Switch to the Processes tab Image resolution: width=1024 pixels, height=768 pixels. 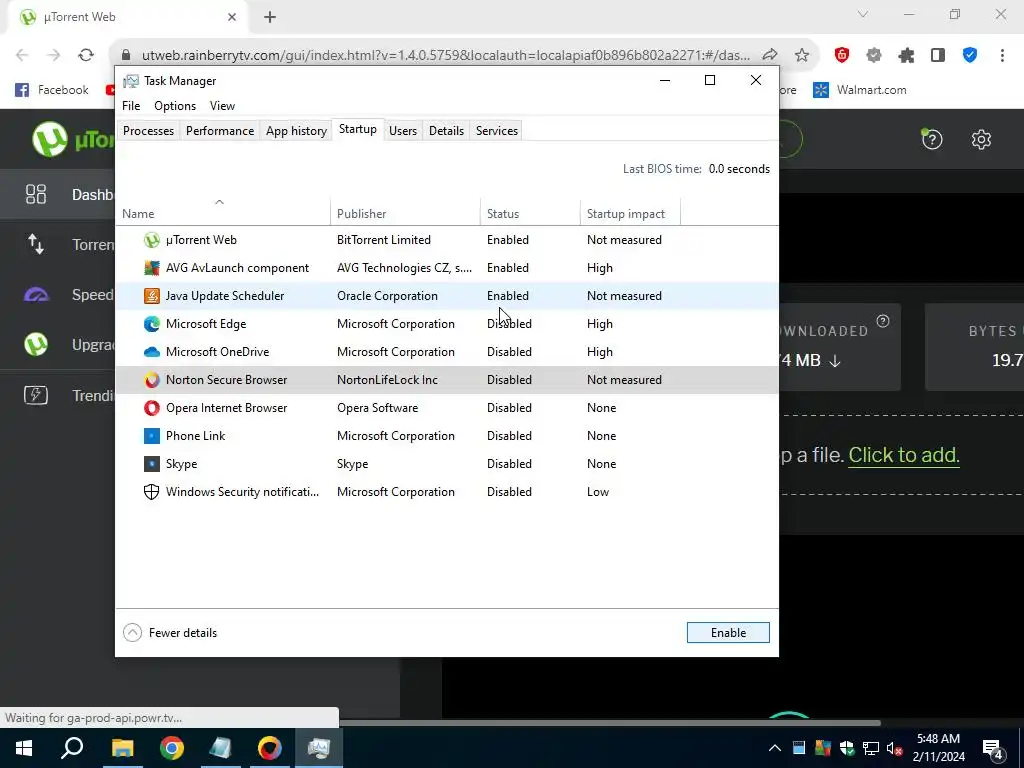coord(148,131)
